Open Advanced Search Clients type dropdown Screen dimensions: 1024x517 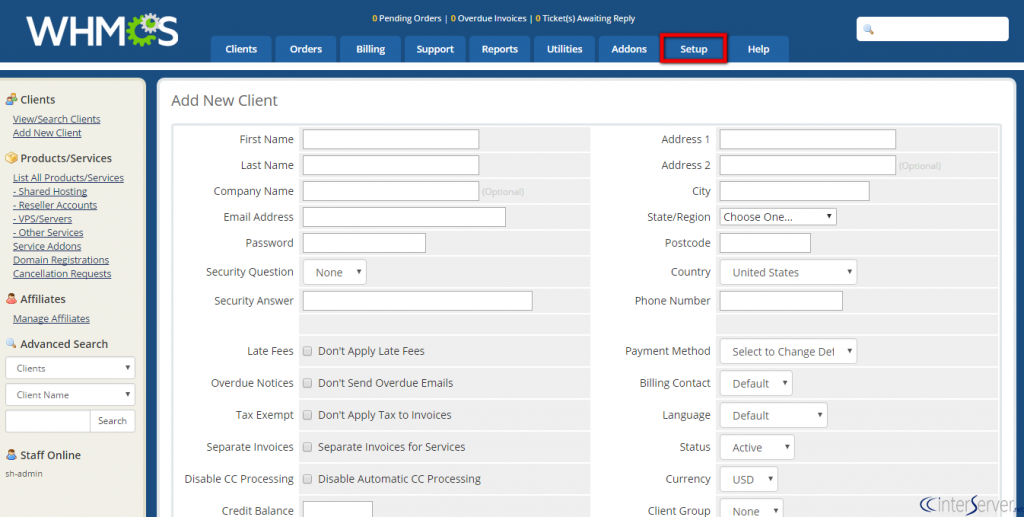click(x=71, y=368)
